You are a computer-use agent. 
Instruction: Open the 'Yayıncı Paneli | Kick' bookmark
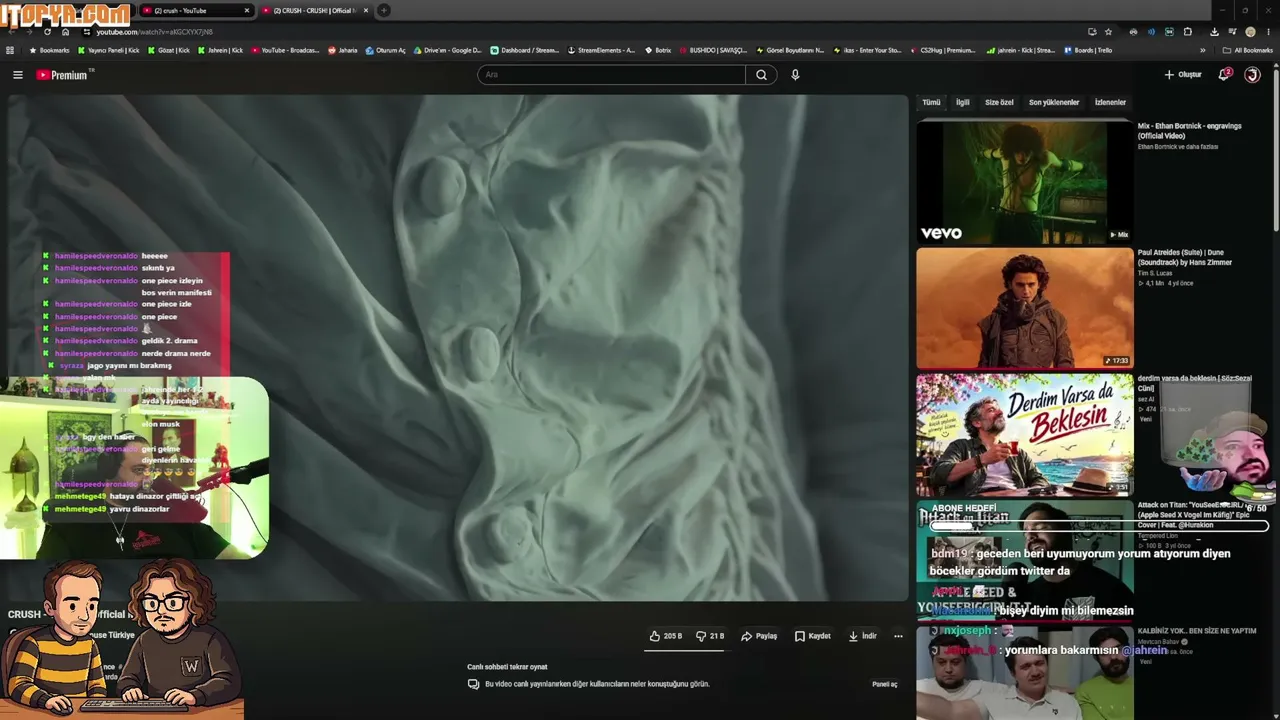pyautogui.click(x=108, y=50)
